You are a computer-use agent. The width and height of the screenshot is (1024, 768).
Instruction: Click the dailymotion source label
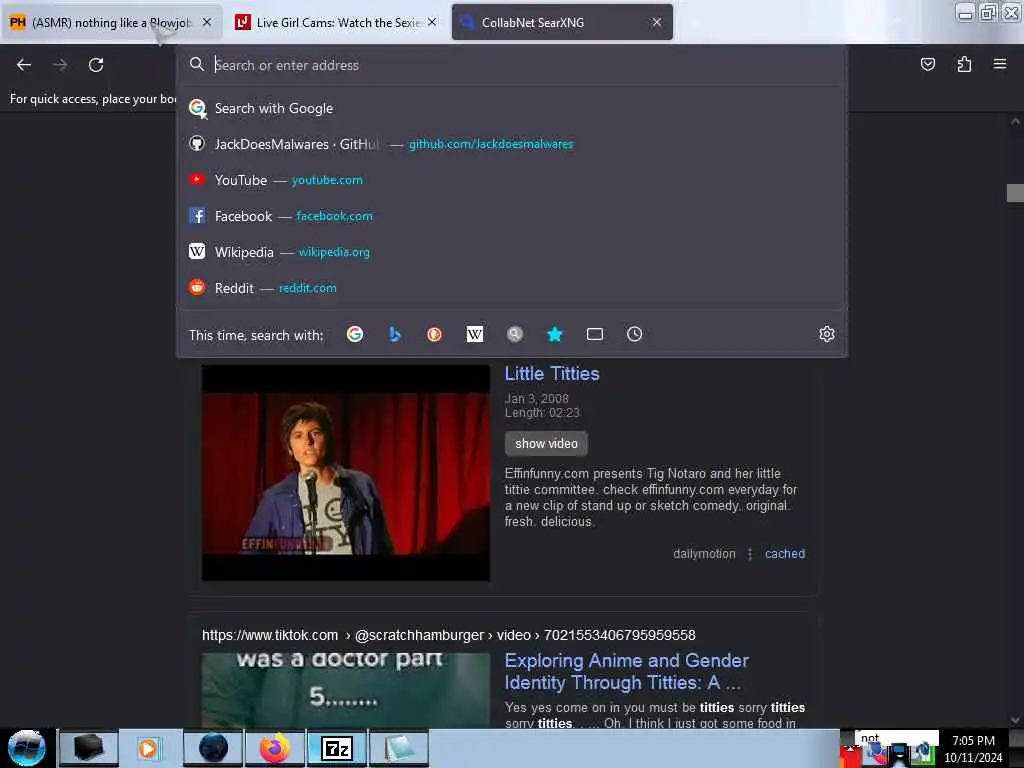pos(704,554)
